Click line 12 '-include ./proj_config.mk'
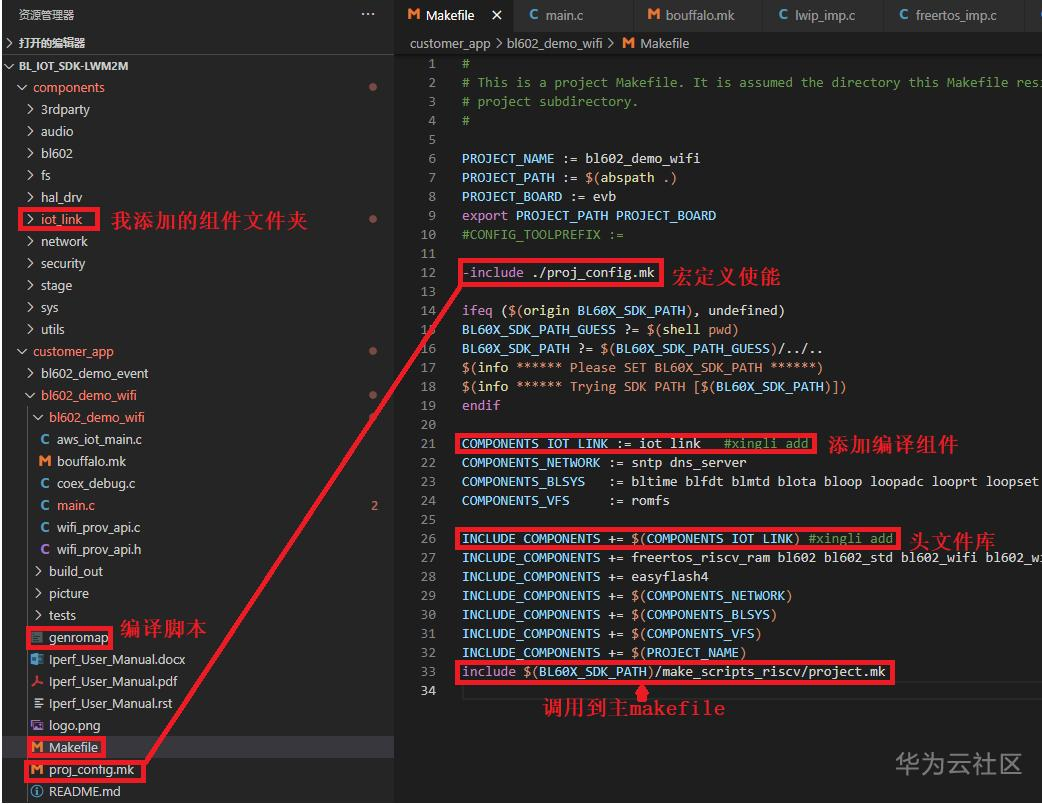Screen dimensions: 1042x804 558,272
